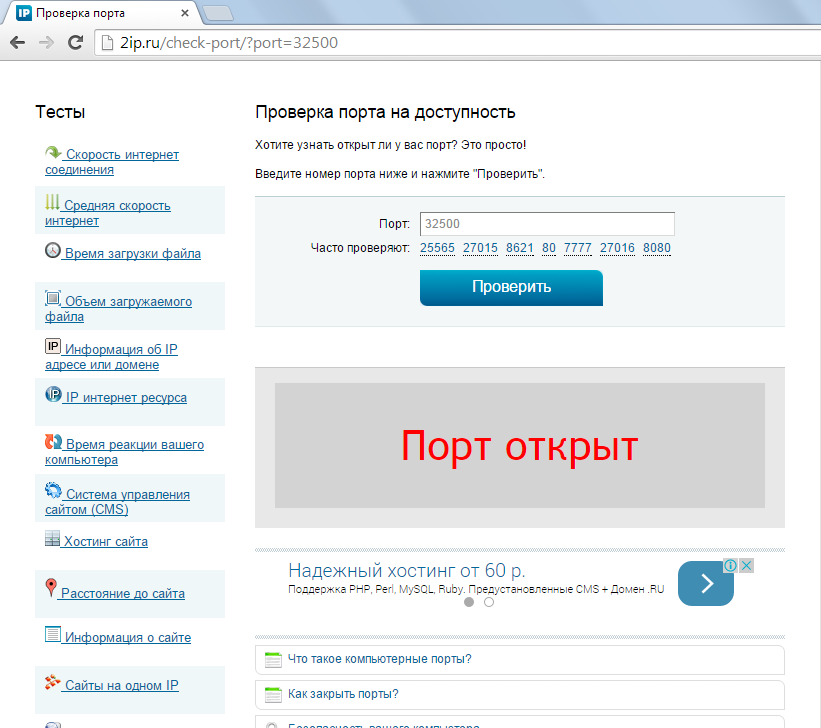Image resolution: width=821 pixels, height=728 pixels.
Task: Choose the frequently checked port 25565
Action: click(437, 248)
